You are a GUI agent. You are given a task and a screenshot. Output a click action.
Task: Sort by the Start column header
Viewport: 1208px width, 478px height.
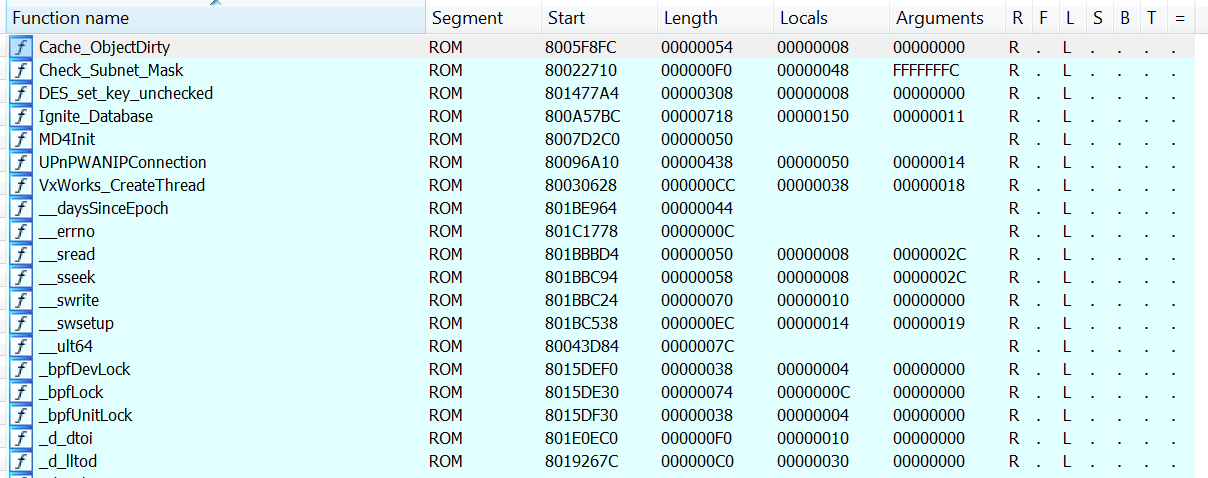pyautogui.click(x=600, y=18)
